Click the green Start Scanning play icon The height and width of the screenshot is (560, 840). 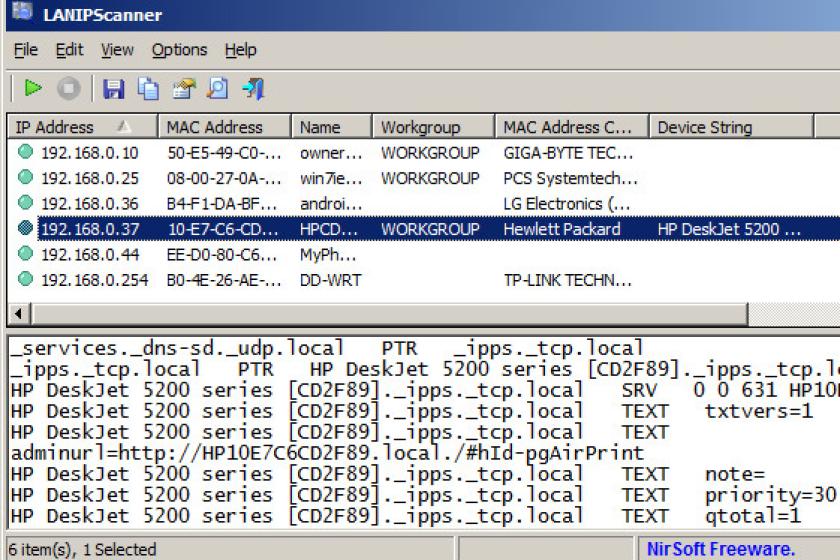point(33,88)
